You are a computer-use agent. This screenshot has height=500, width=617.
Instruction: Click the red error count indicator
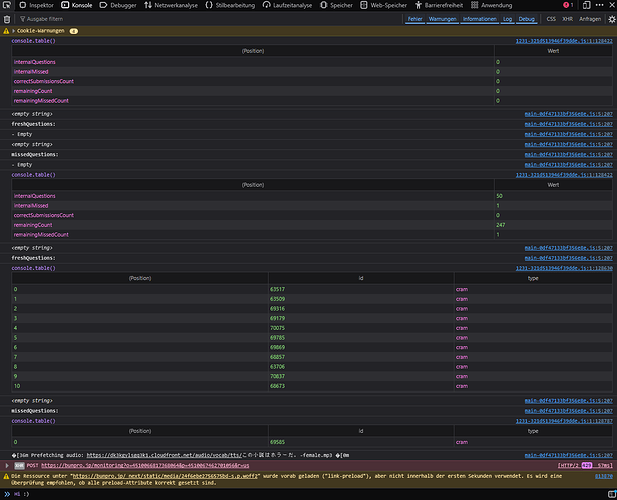point(568,5)
